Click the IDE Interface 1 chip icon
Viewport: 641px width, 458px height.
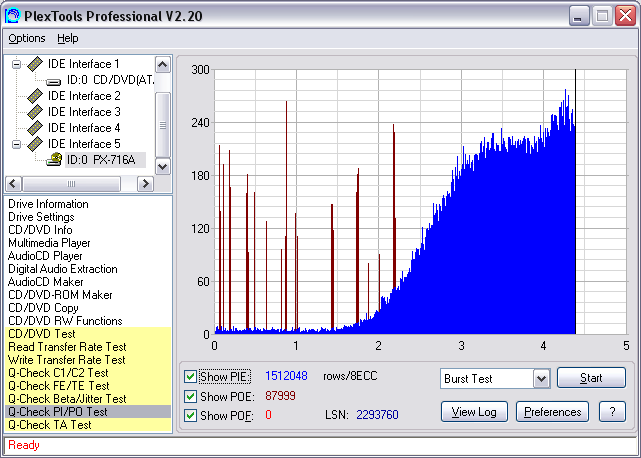(35, 64)
